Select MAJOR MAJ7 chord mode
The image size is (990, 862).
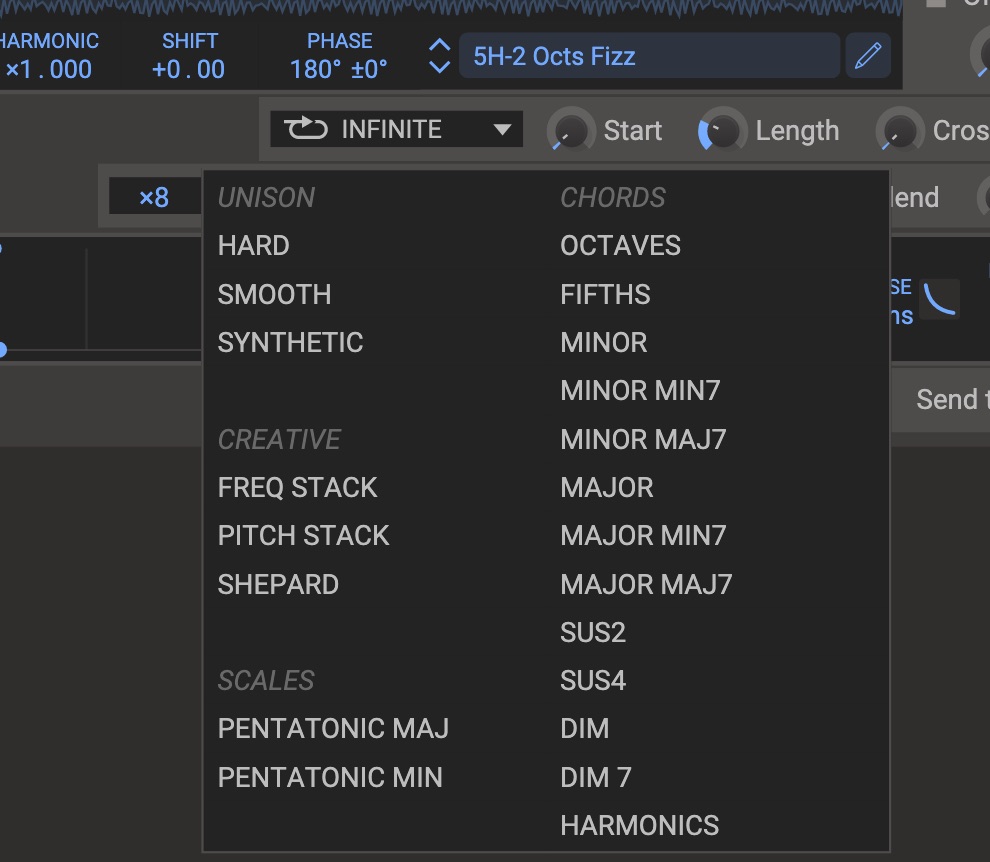coord(646,584)
